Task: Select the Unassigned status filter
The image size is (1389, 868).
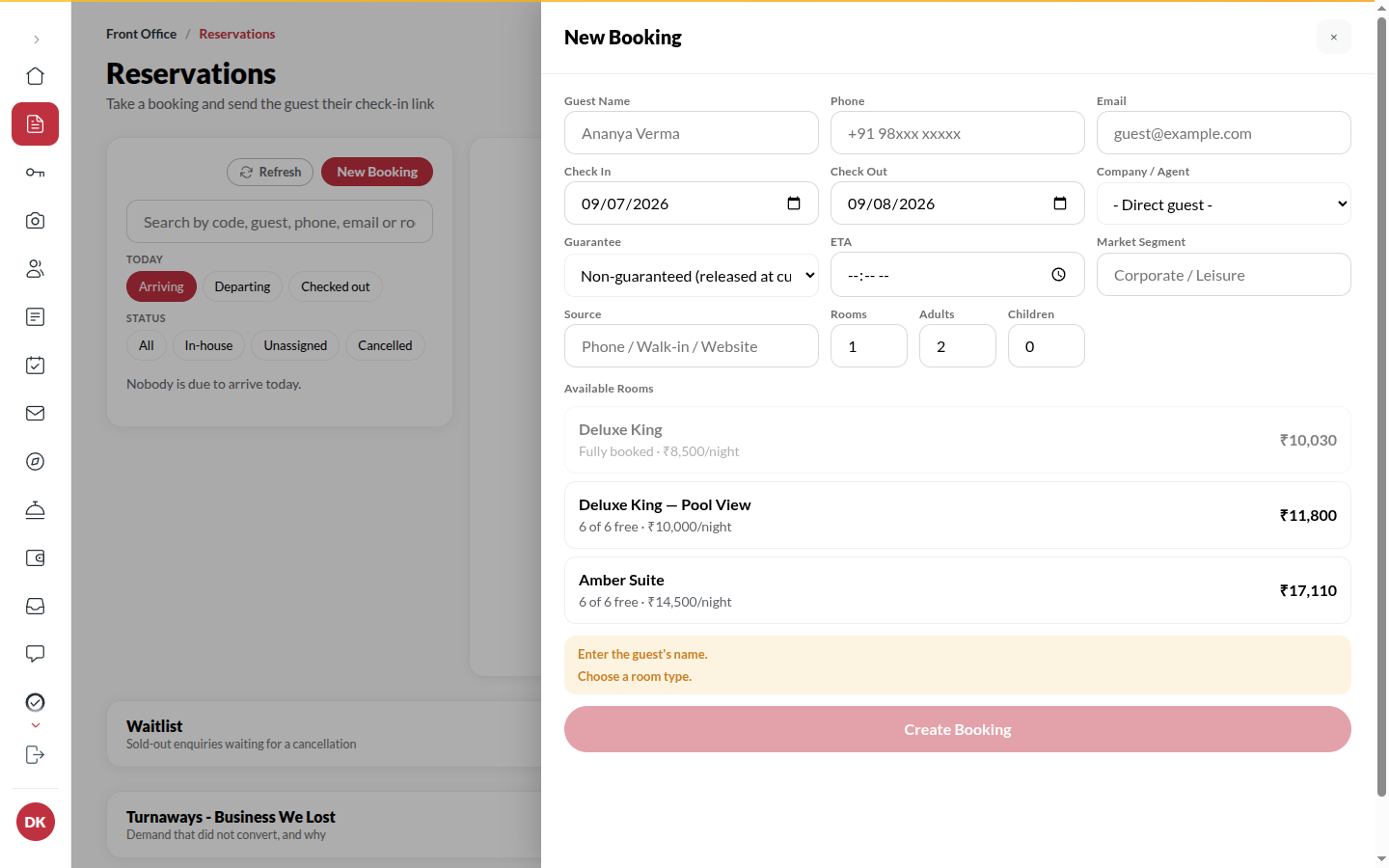Action: tap(295, 345)
